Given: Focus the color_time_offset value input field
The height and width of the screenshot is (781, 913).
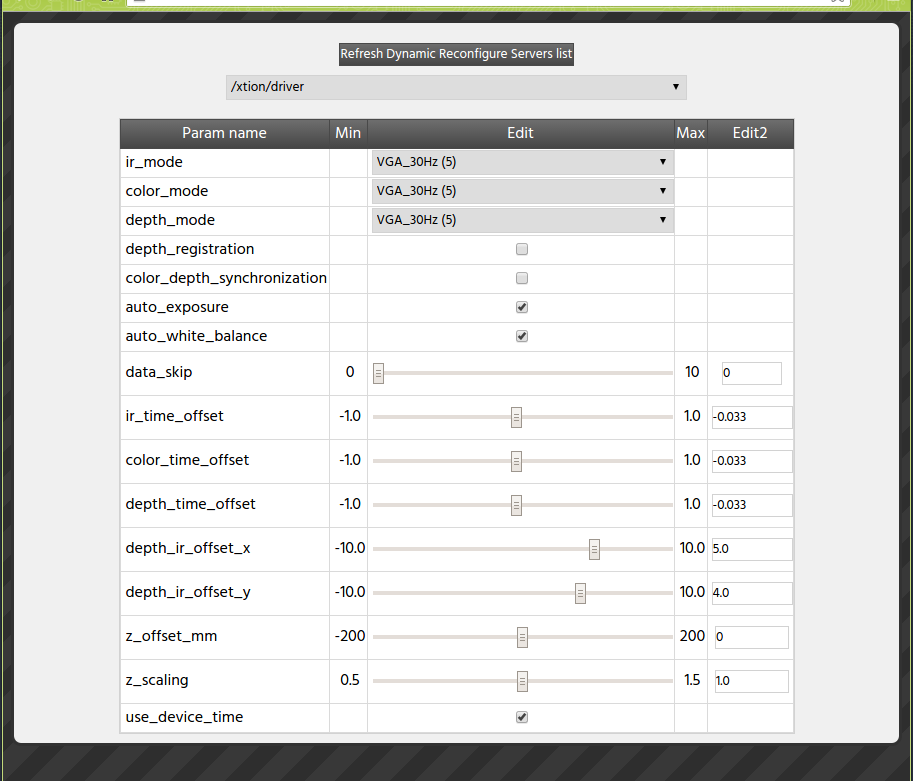Looking at the screenshot, I should pos(752,461).
